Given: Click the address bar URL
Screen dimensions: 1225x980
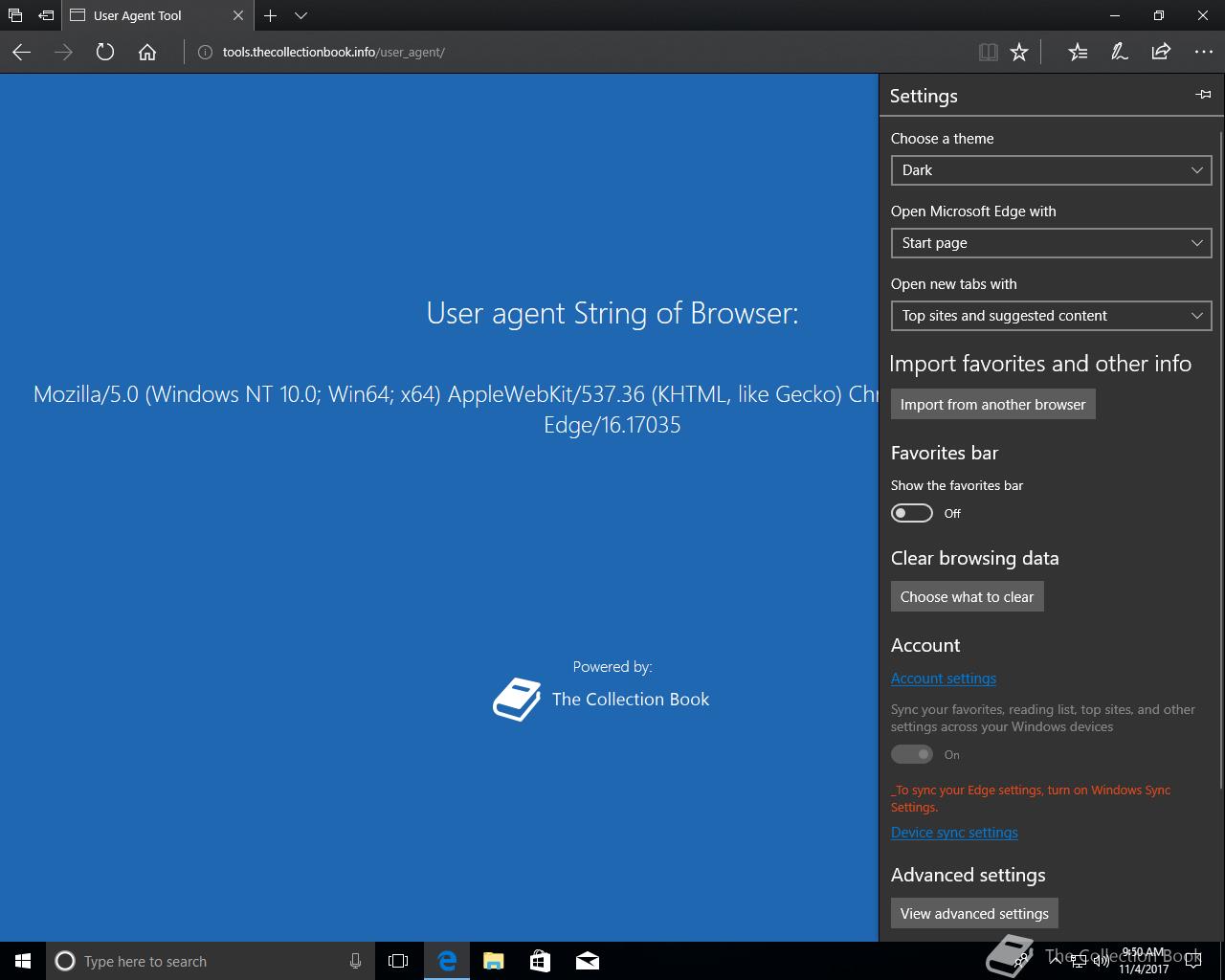Looking at the screenshot, I should tap(334, 53).
